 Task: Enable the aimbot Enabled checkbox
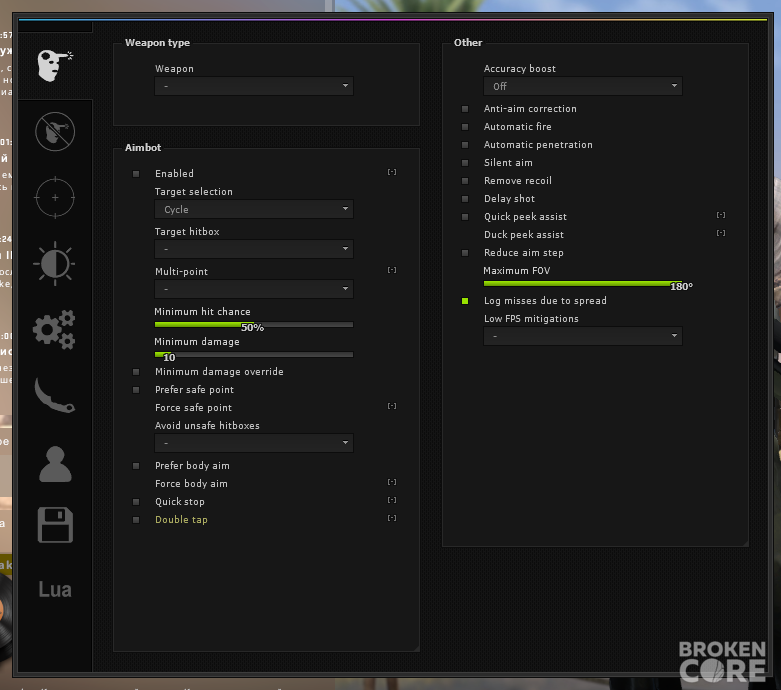pos(136,174)
